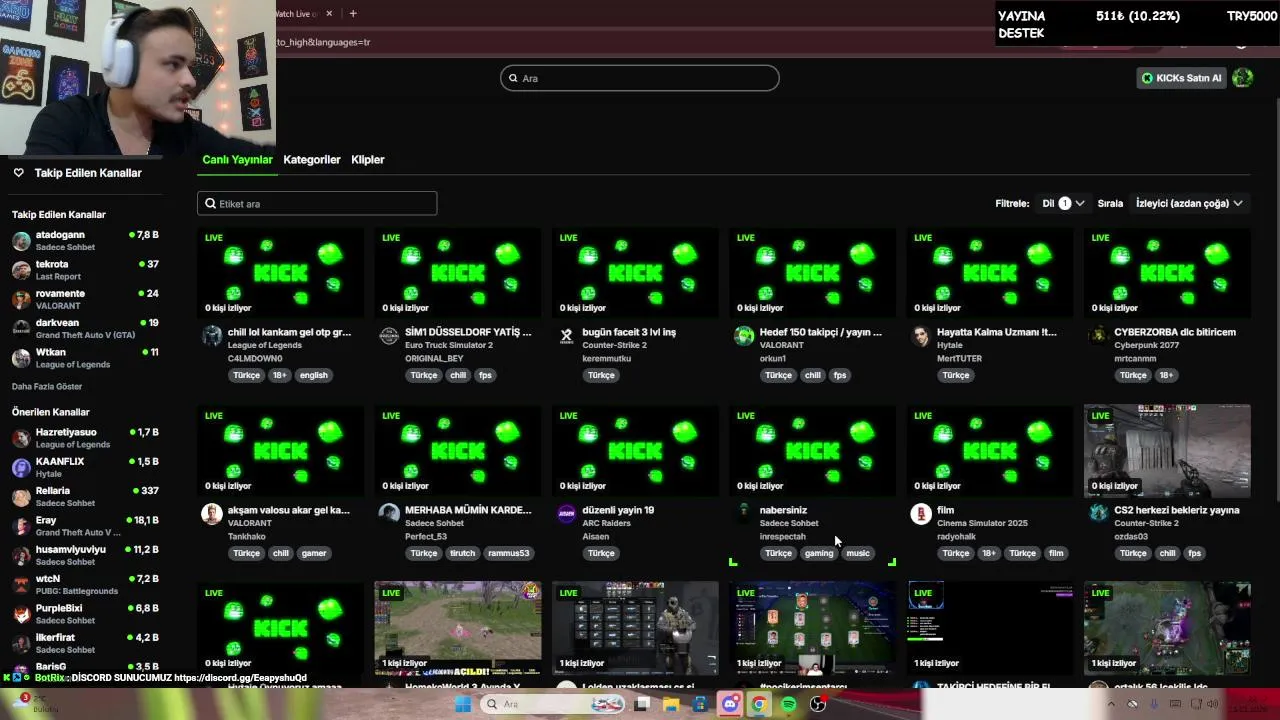
Task: Click wtcN's avatar in recommended channels
Action: pyautogui.click(x=21, y=585)
